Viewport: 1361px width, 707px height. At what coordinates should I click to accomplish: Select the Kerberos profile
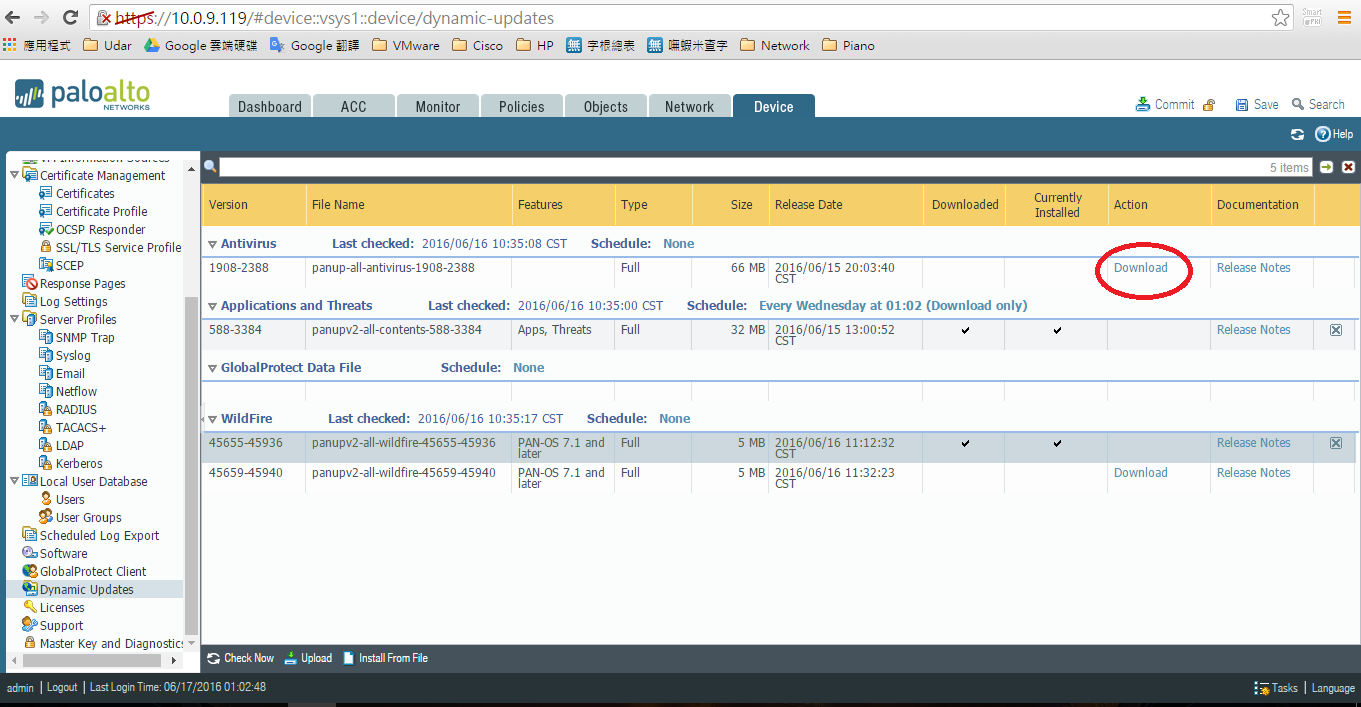[79, 464]
